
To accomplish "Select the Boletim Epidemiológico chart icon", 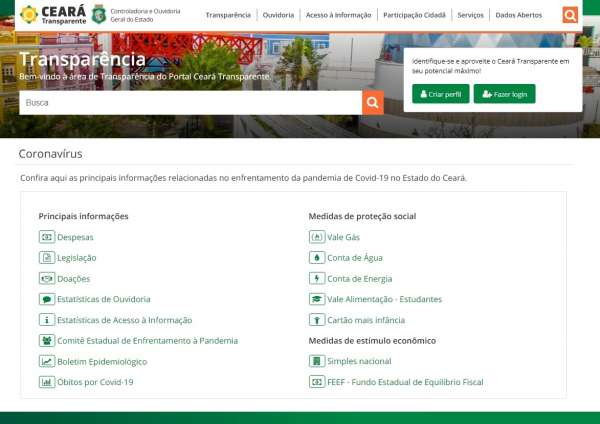I will [x=47, y=361].
